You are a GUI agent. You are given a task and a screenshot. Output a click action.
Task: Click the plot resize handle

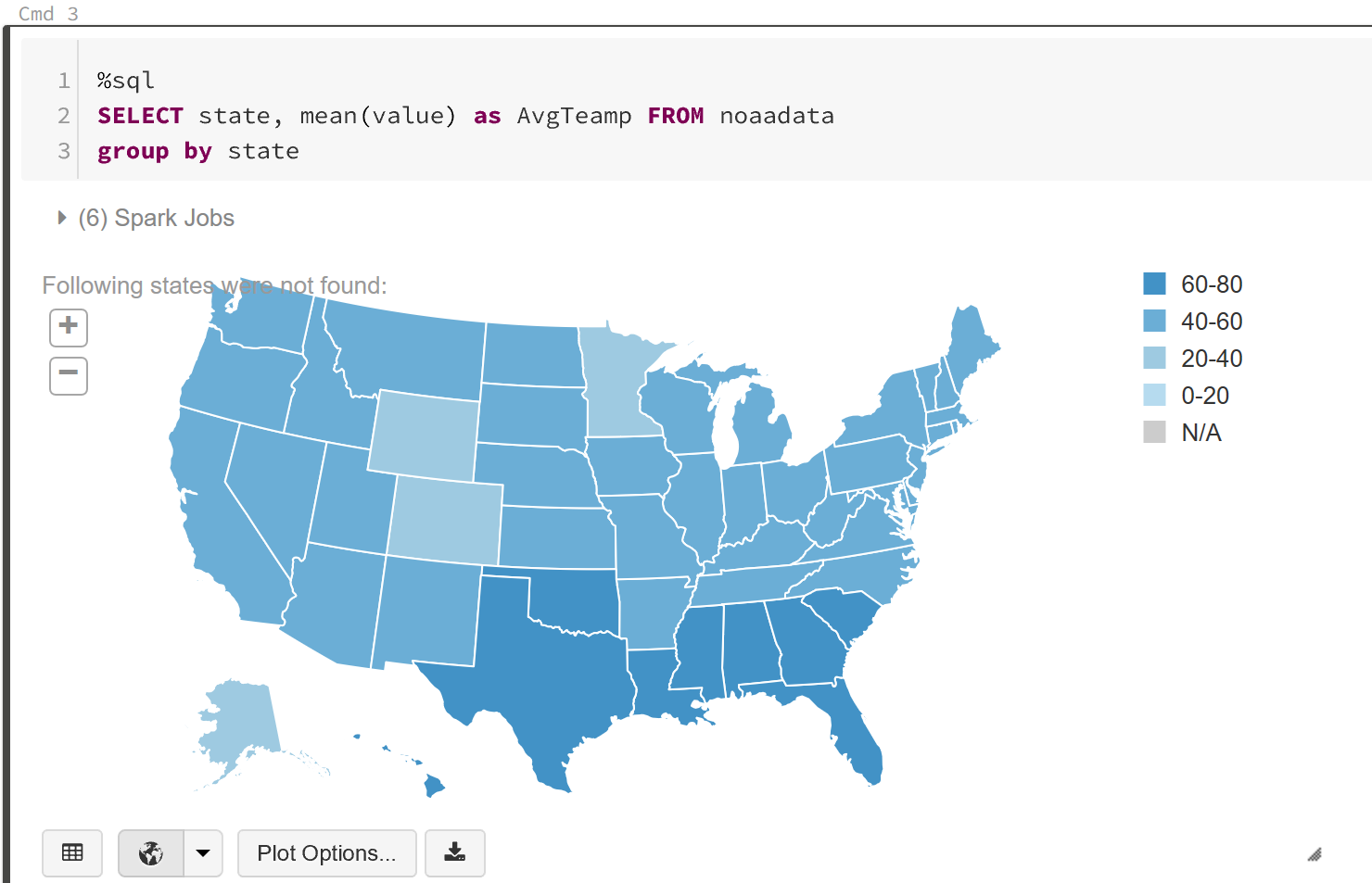click(x=1315, y=853)
